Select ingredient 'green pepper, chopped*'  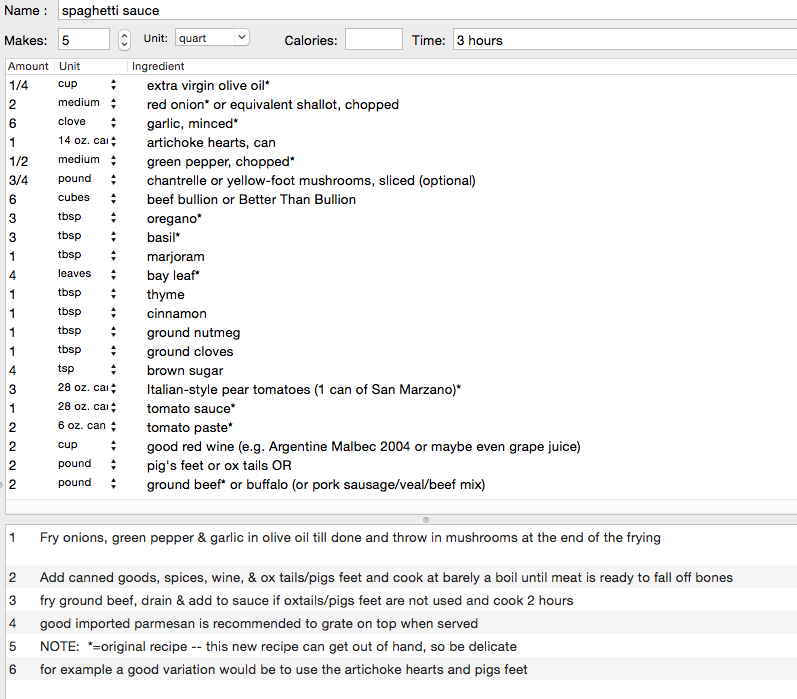[221, 161]
